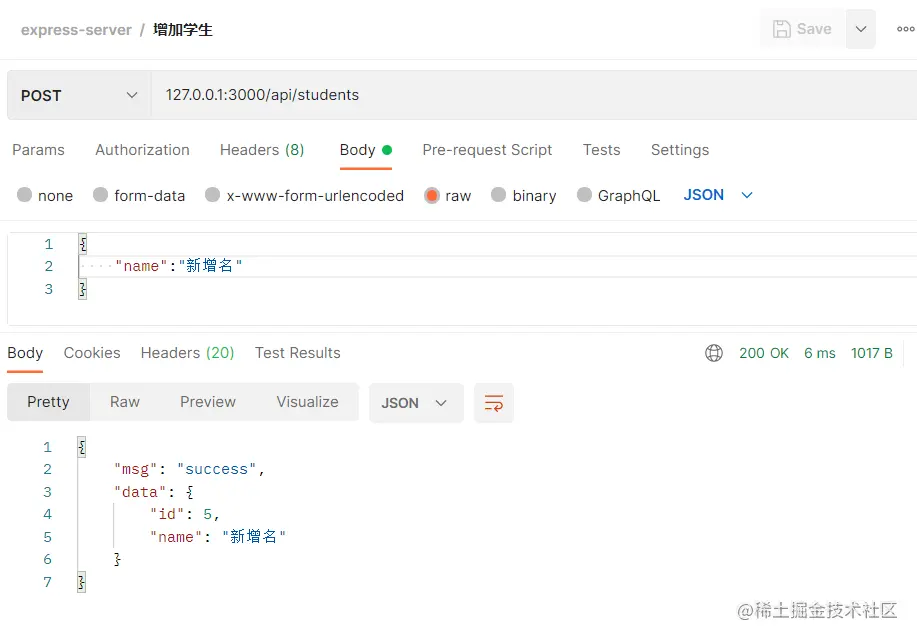The height and width of the screenshot is (640, 917).
Task: Select the none body type
Action: (x=25, y=195)
